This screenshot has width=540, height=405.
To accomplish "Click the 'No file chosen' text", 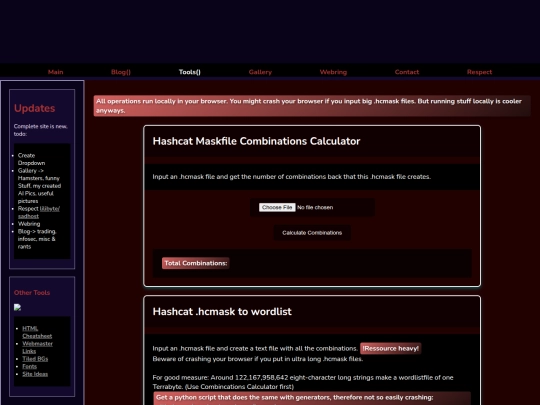I will pyautogui.click(x=315, y=207).
